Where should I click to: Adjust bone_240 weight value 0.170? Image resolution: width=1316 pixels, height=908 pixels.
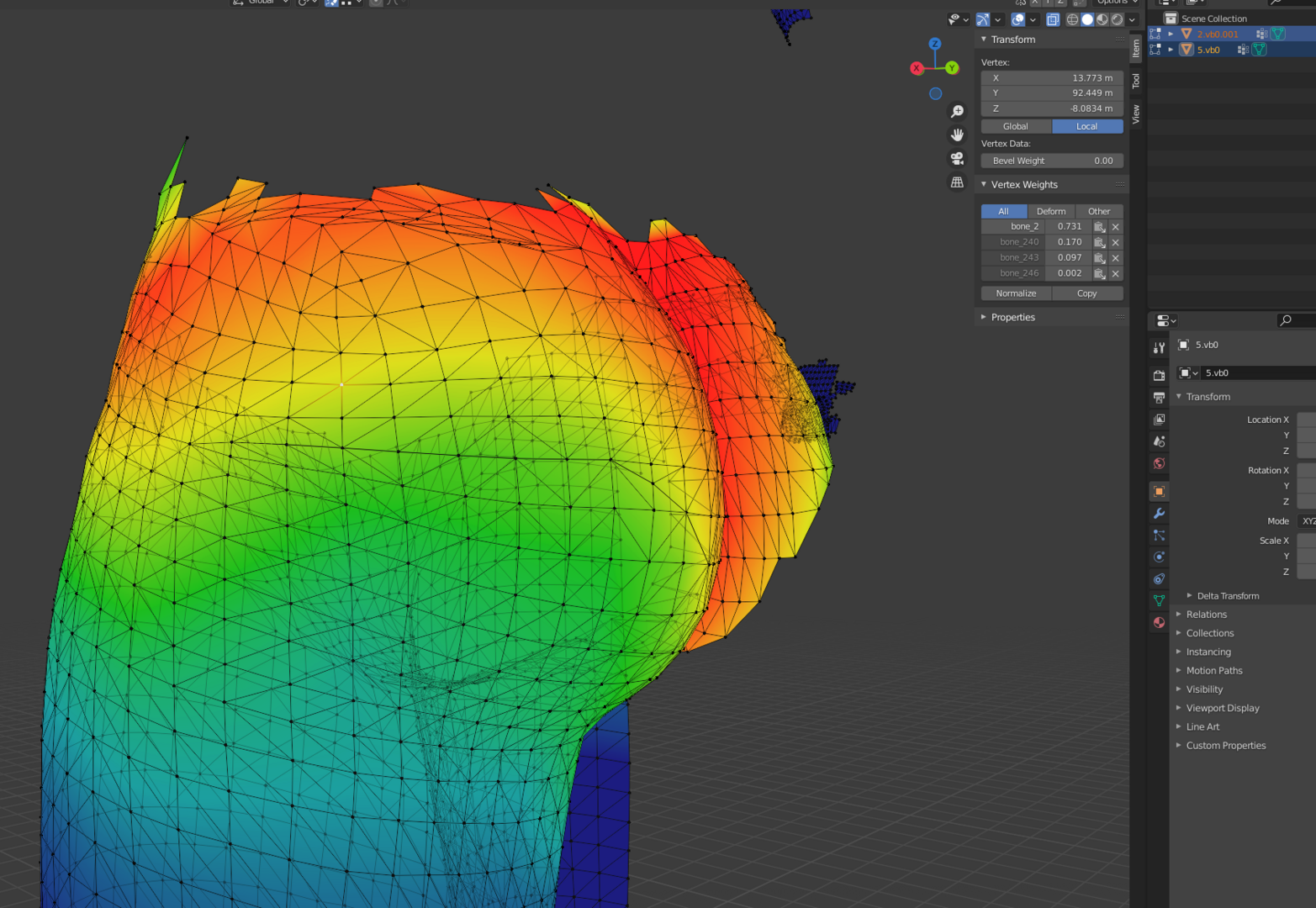point(1069,242)
